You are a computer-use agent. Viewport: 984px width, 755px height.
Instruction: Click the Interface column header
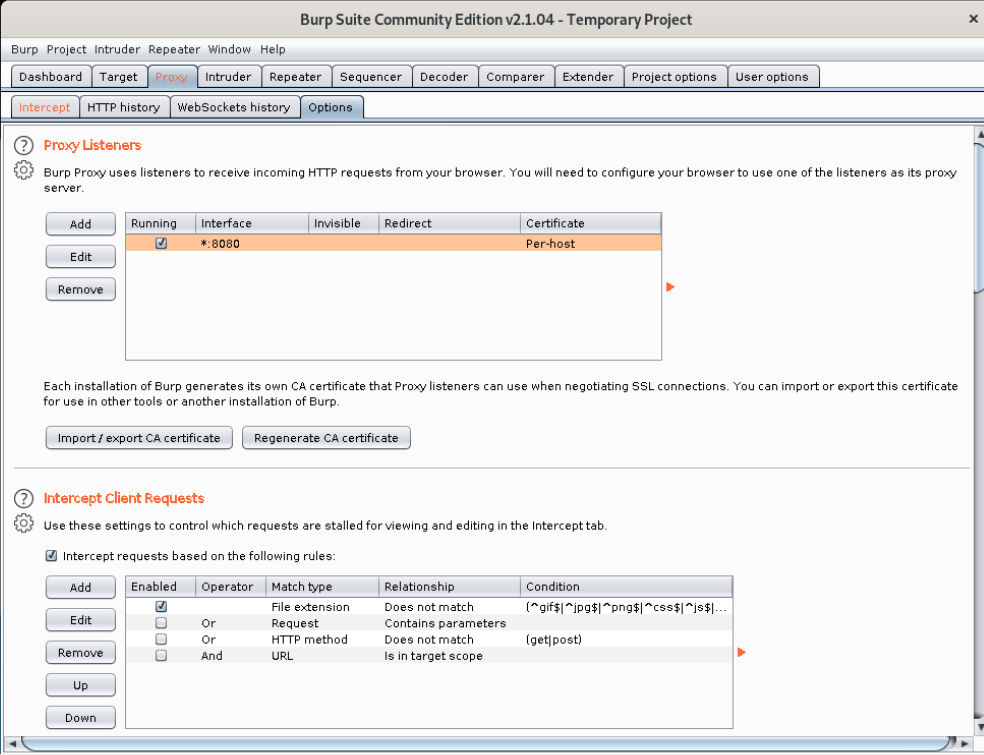click(252, 223)
